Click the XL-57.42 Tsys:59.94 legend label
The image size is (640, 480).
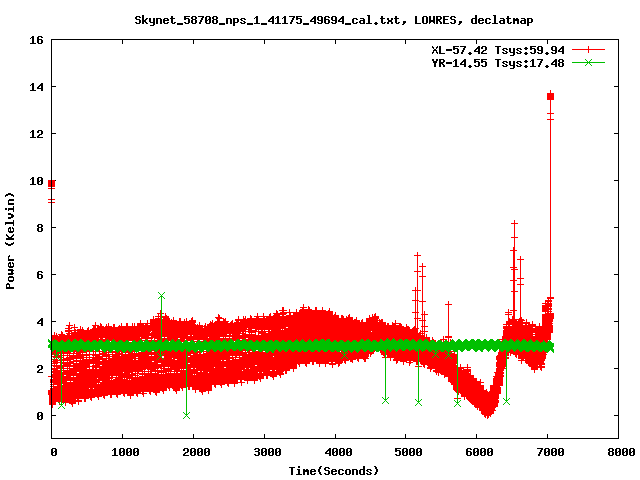[498, 50]
